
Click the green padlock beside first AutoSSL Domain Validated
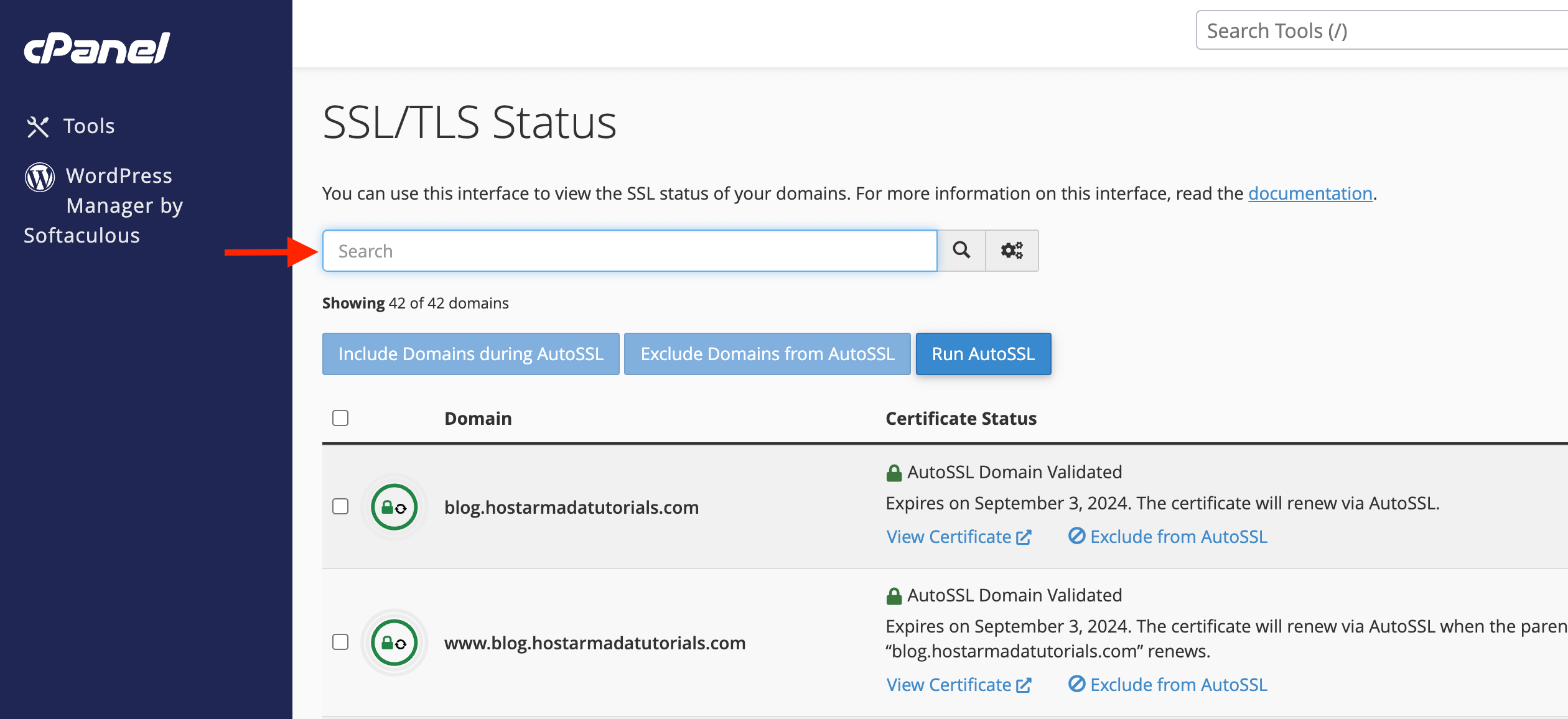tap(894, 473)
